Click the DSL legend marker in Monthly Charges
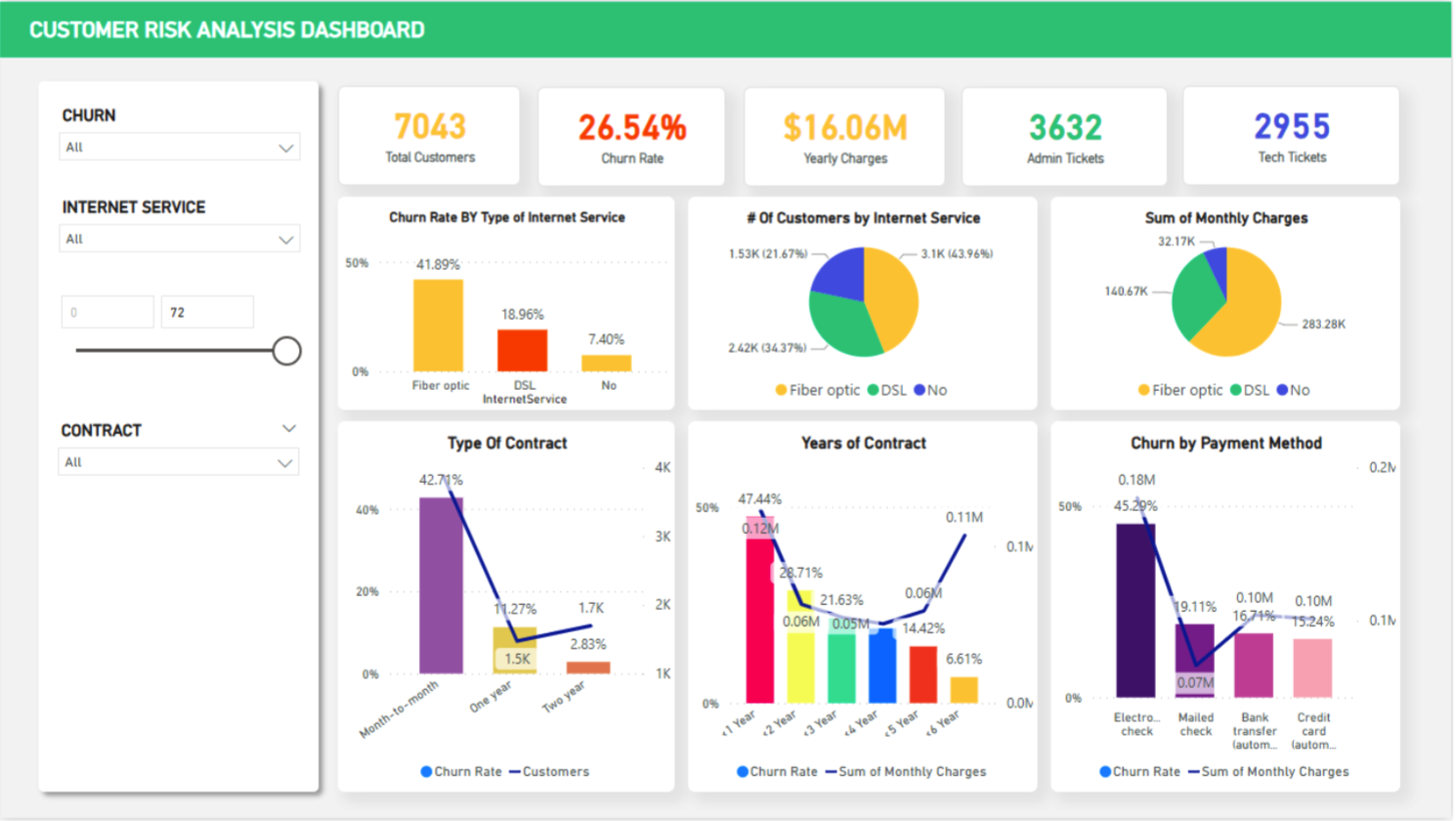Screen dimensions: 1456x821 1236,391
